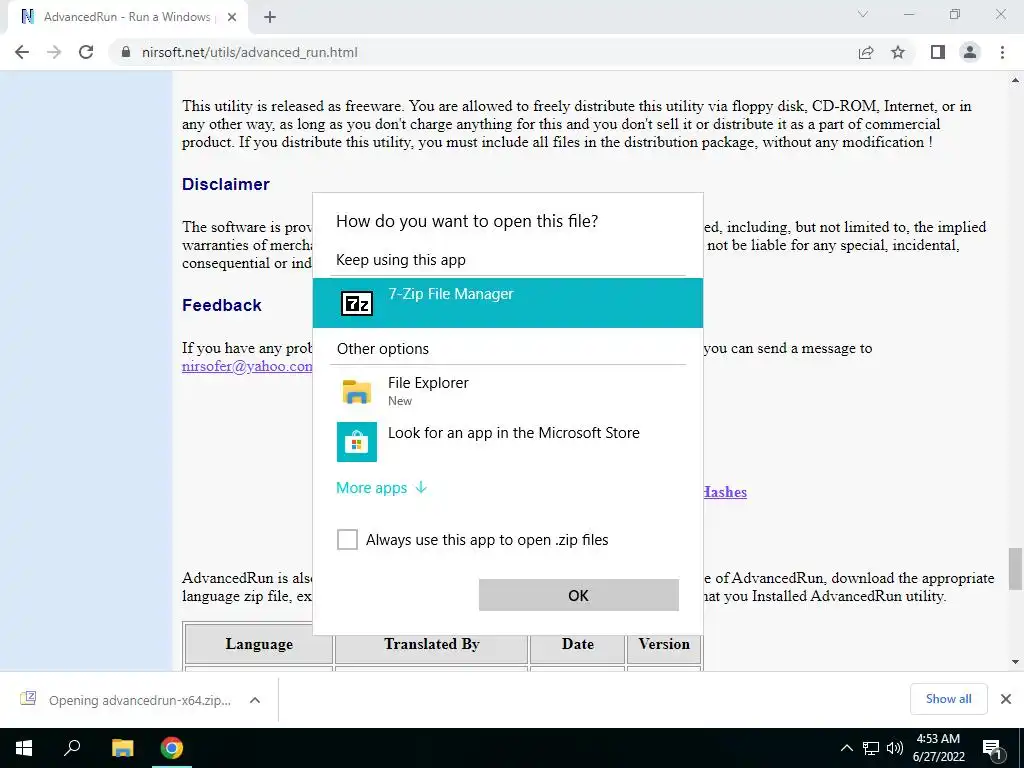Click the Translated By table header
The height and width of the screenshot is (768, 1024).
pyautogui.click(x=432, y=644)
